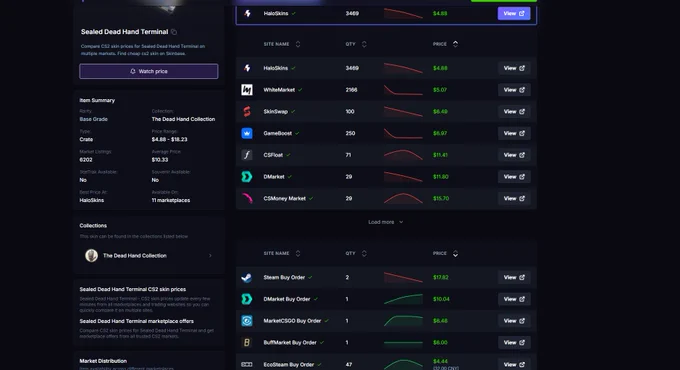Open The Dead Hand Collection row under Collections
The image size is (680, 370).
point(149,255)
